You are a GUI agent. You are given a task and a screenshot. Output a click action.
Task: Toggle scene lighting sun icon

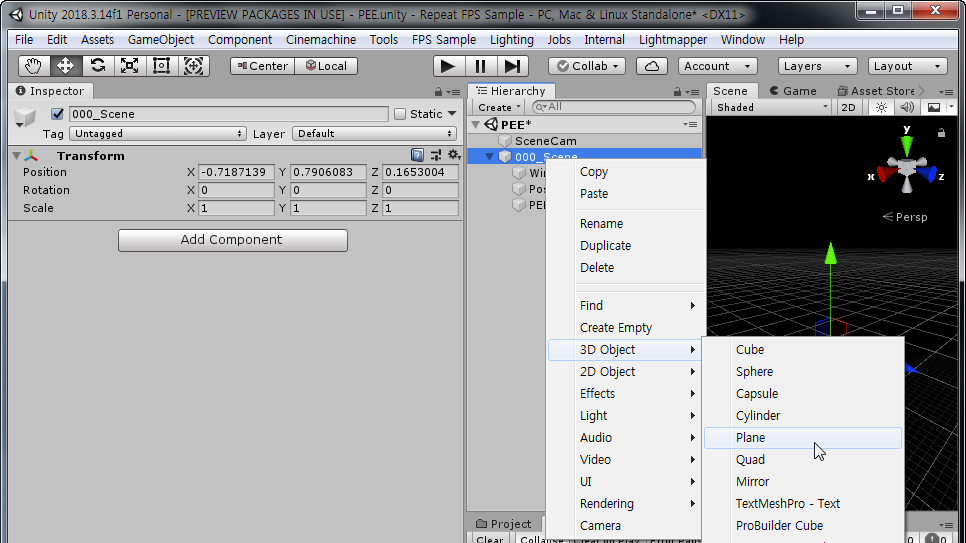[x=882, y=107]
